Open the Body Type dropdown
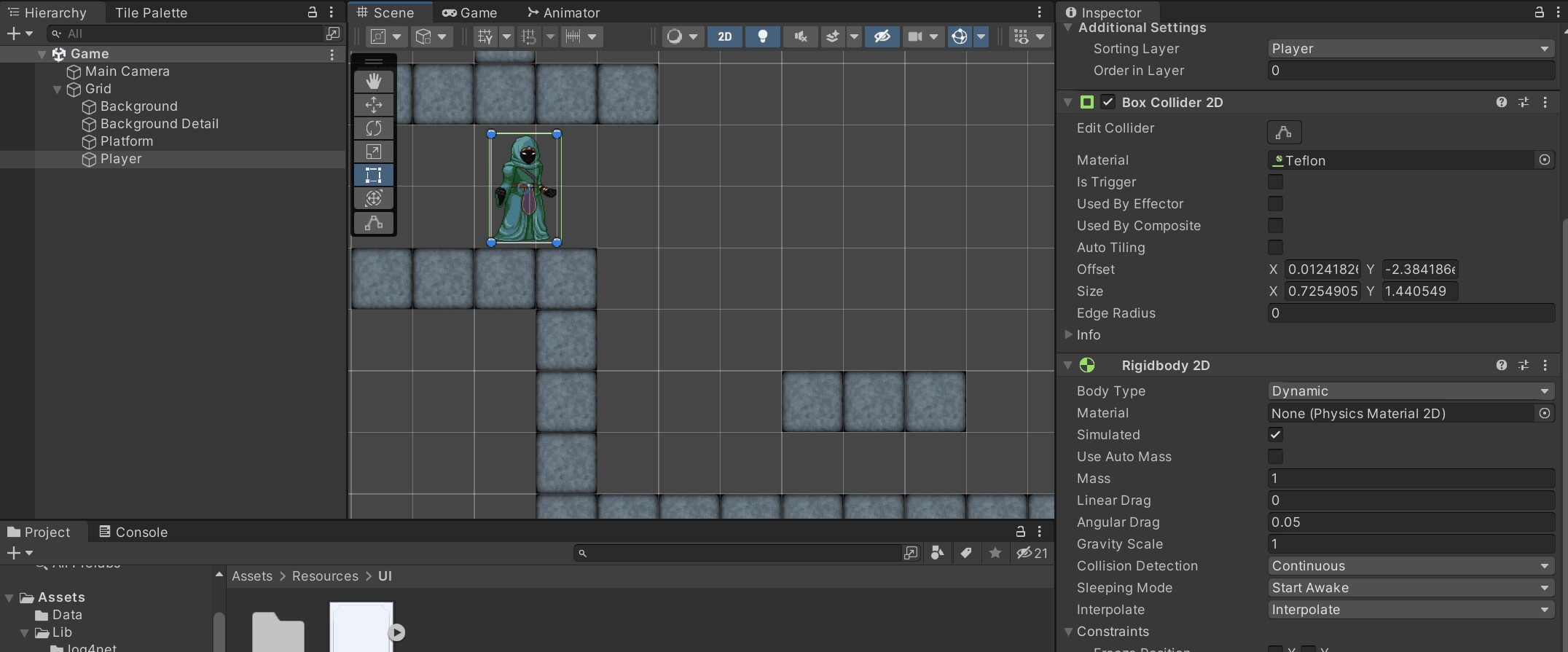 [x=1410, y=391]
